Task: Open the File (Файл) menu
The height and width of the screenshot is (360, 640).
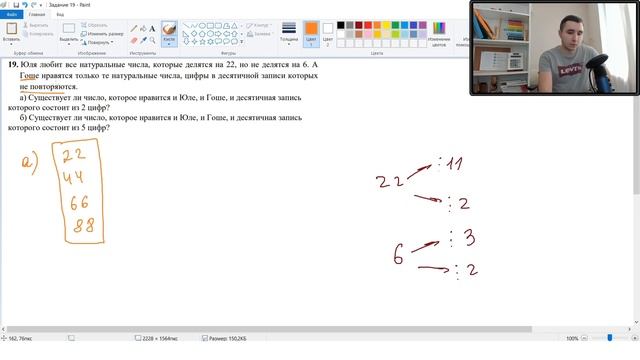Action: coord(11,15)
